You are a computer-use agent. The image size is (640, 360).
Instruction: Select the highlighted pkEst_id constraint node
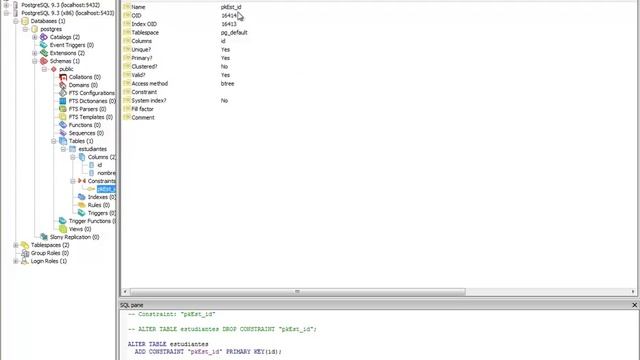[106, 189]
